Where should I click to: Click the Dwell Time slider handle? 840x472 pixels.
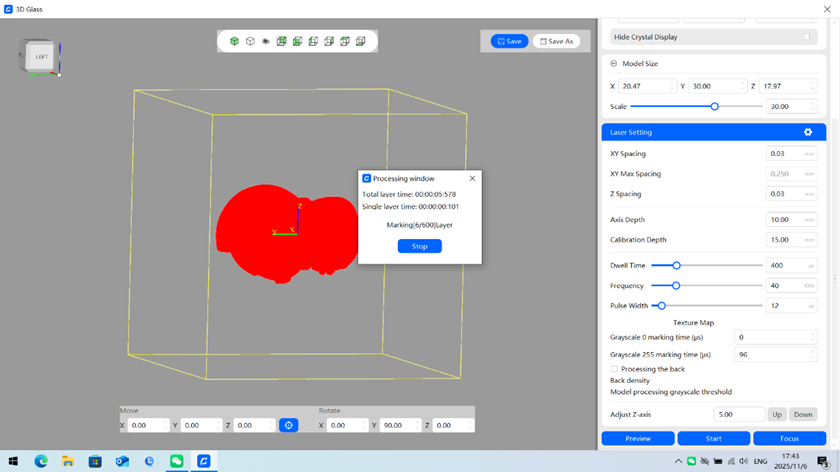[676, 266]
